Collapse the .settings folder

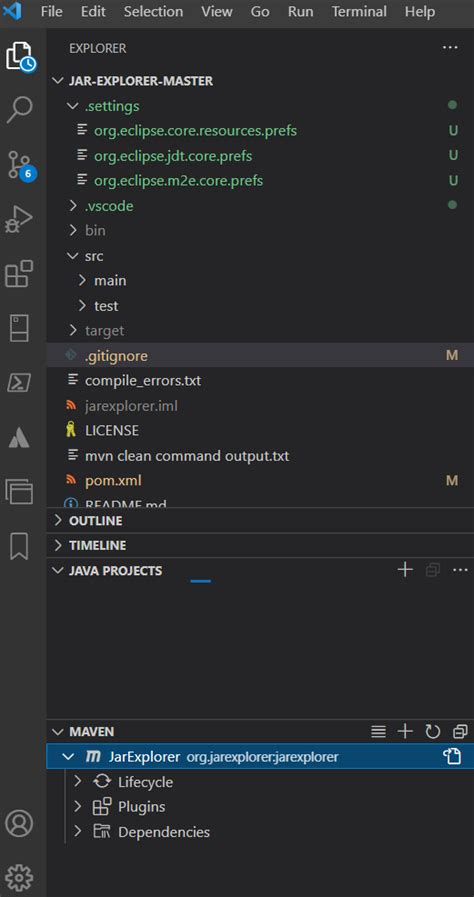[72, 106]
